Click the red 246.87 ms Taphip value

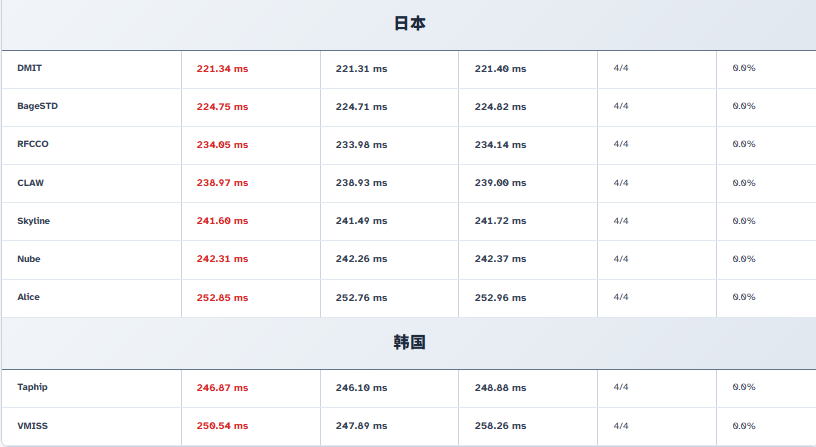pos(222,388)
